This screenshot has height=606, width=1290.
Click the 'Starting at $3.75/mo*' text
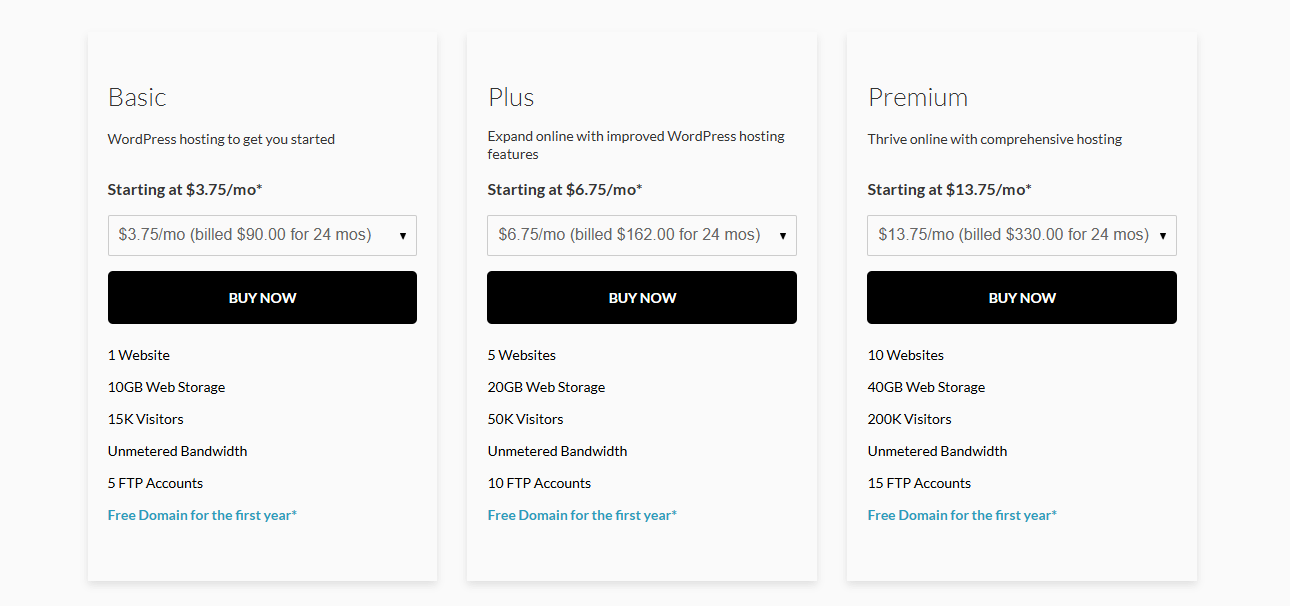(185, 189)
